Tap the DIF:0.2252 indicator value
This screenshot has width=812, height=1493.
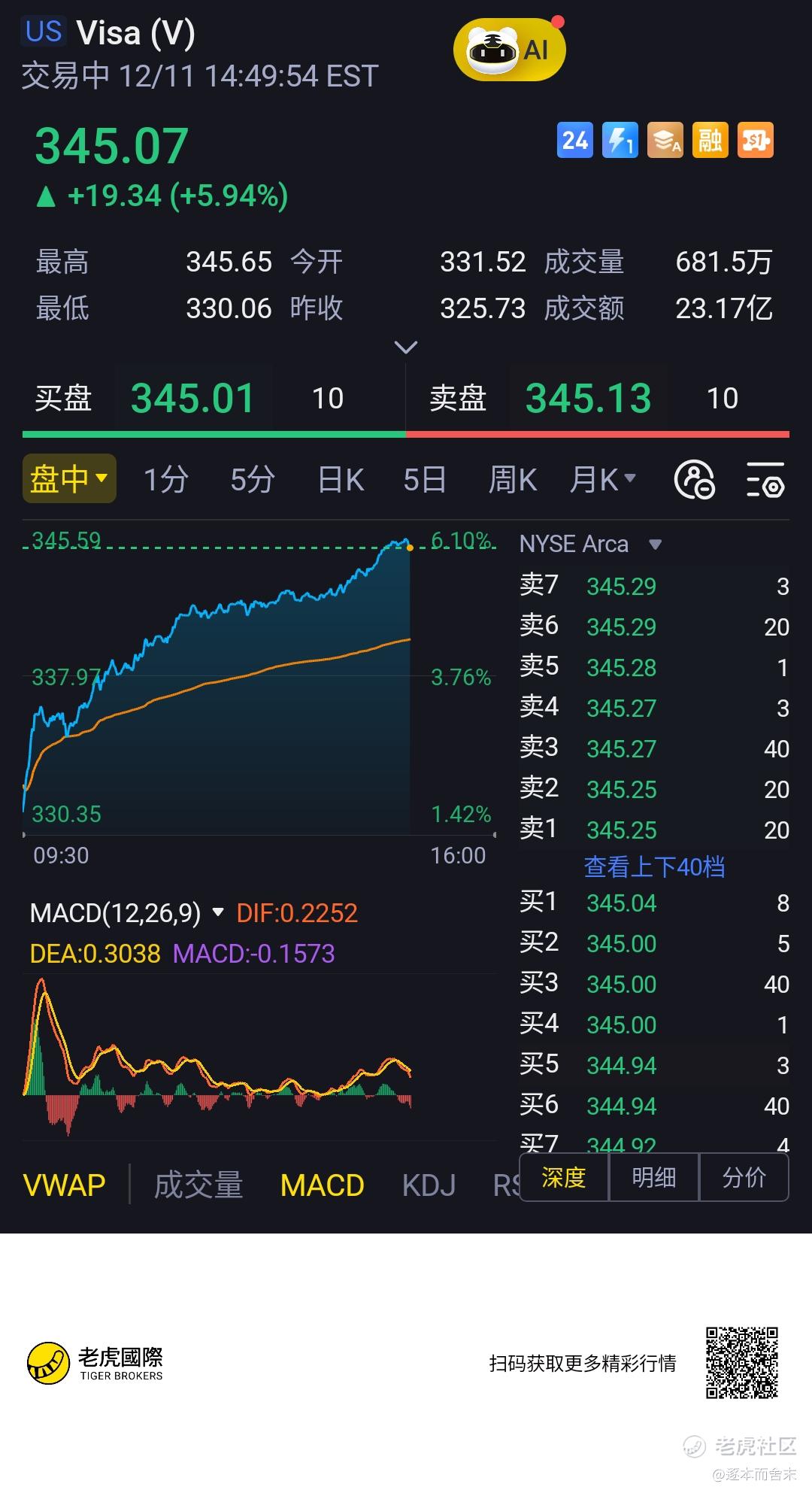click(297, 913)
